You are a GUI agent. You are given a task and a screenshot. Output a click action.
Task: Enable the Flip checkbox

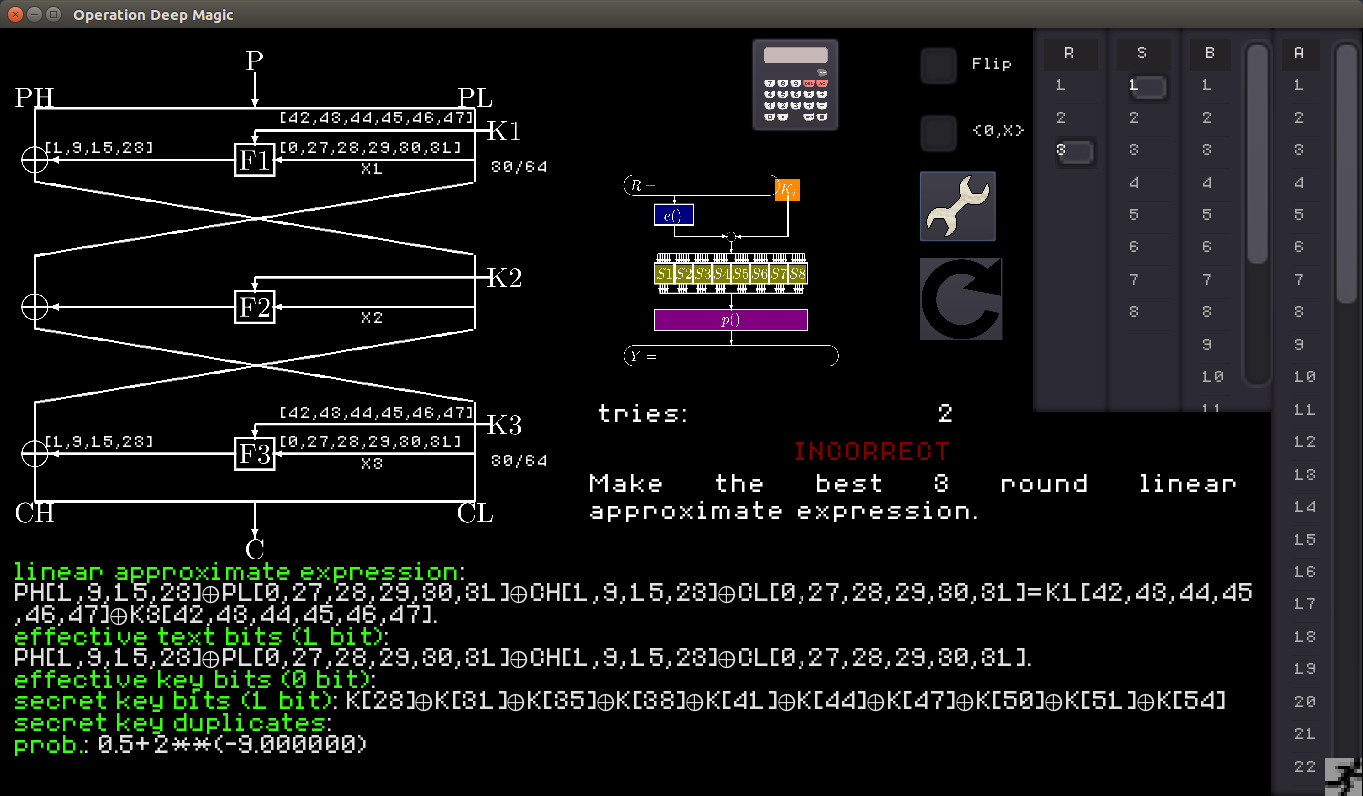click(x=937, y=65)
